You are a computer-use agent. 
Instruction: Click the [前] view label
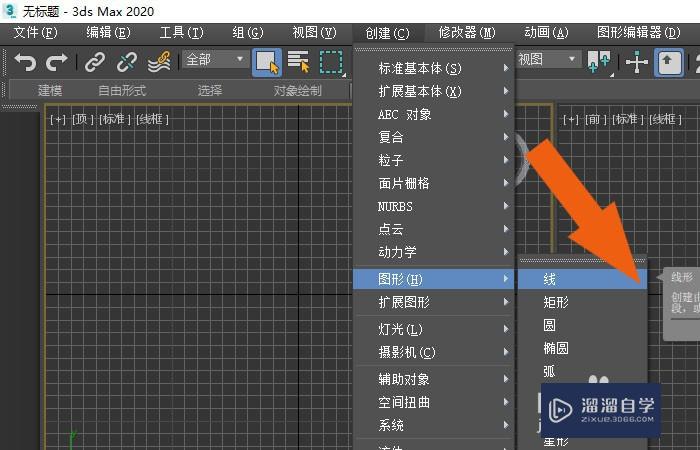(596, 119)
